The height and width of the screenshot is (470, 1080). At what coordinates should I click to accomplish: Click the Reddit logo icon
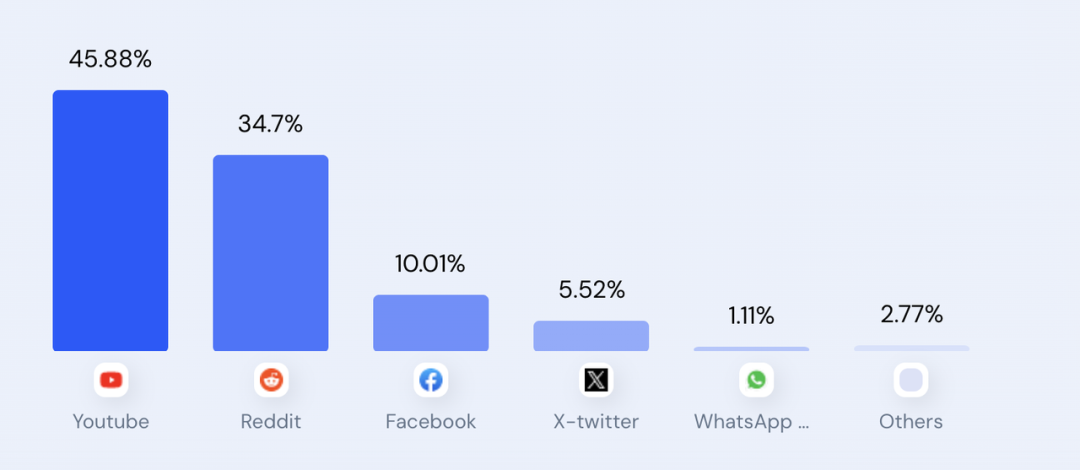(271, 380)
